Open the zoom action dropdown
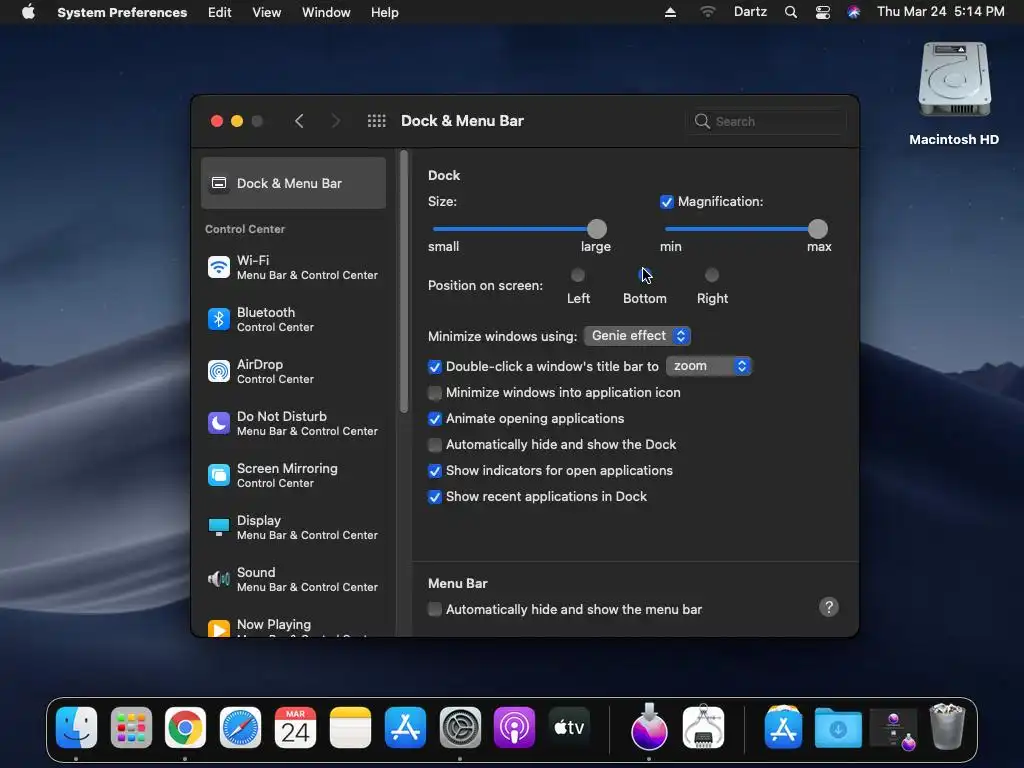 click(x=709, y=366)
